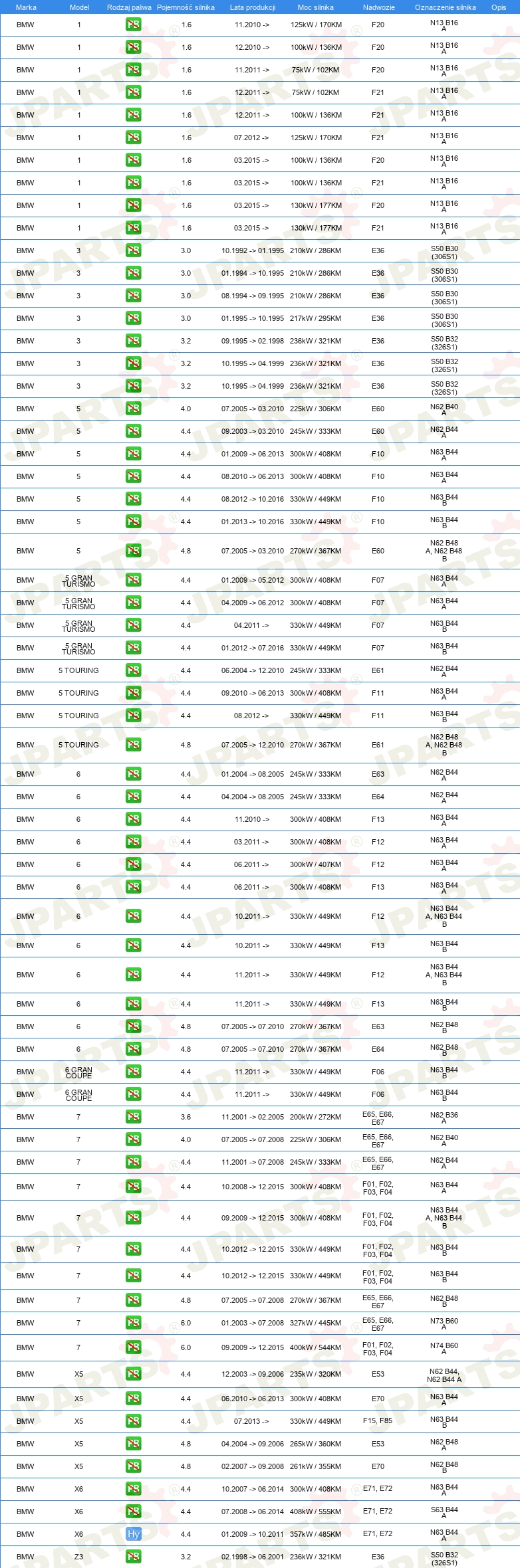Select the '09.1995 -> 02.1998' years cell

point(253,341)
